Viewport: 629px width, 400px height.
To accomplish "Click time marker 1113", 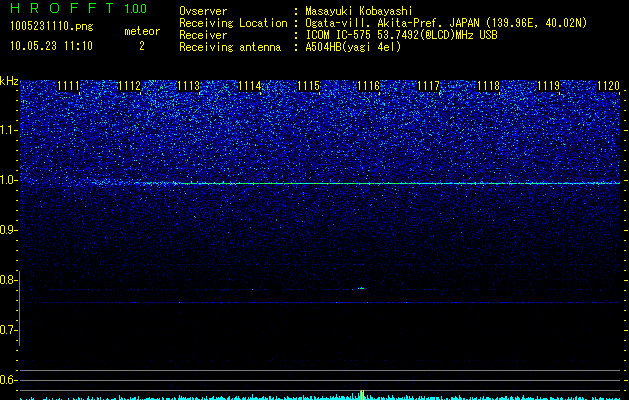I will [189, 86].
